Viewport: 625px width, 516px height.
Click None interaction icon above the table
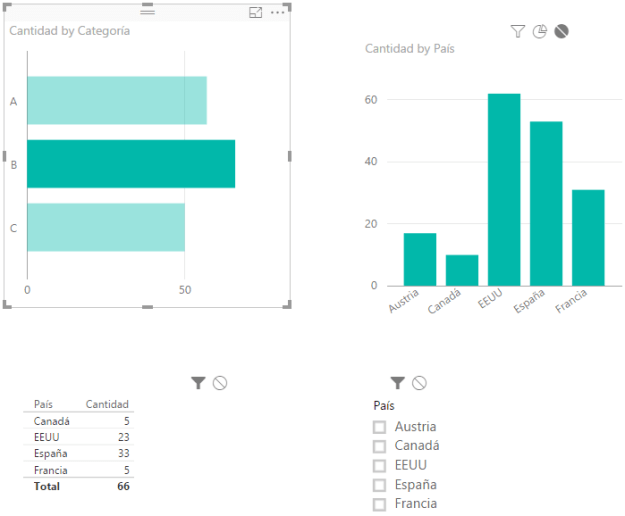pyautogui.click(x=220, y=382)
